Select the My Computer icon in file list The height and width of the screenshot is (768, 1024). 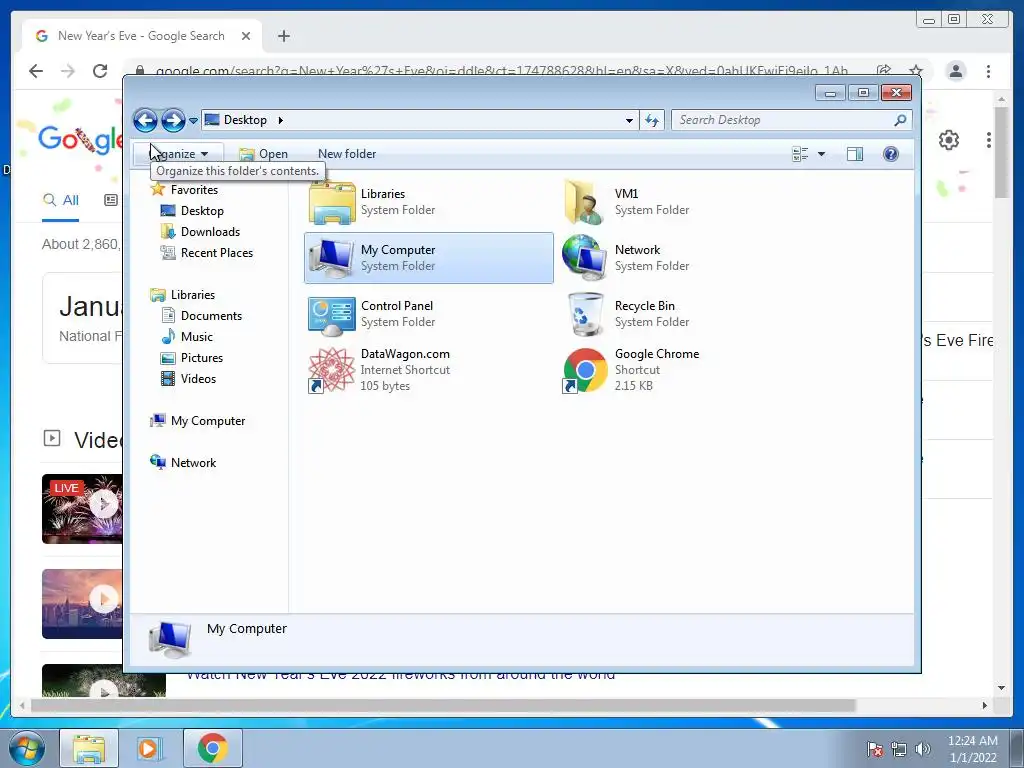coord(332,258)
